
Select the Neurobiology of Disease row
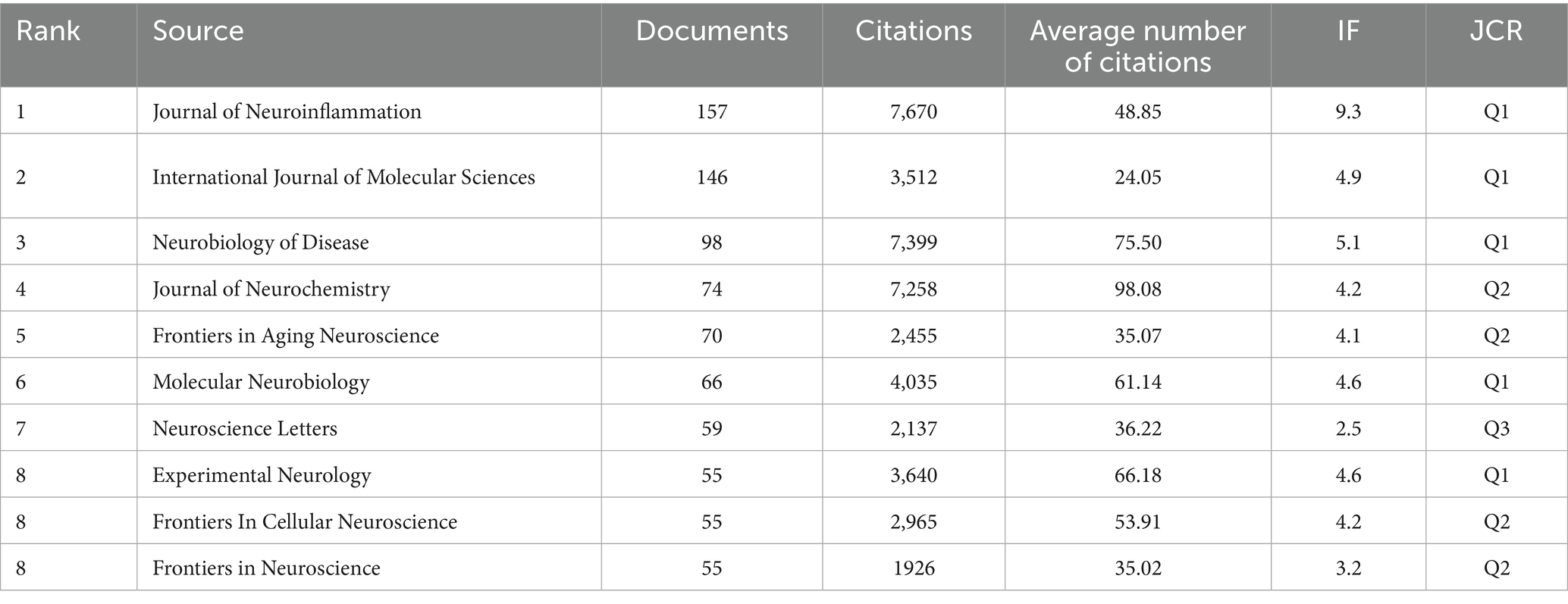pos(261,243)
